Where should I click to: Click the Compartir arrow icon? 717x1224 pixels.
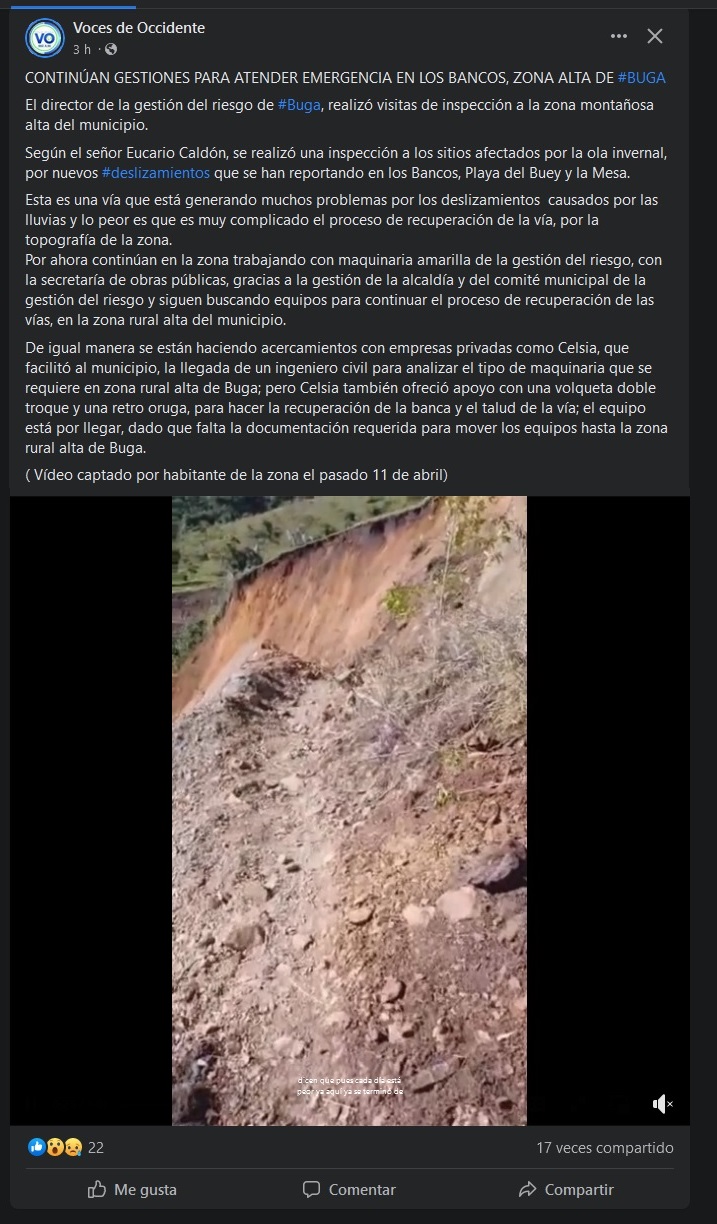pos(527,1189)
